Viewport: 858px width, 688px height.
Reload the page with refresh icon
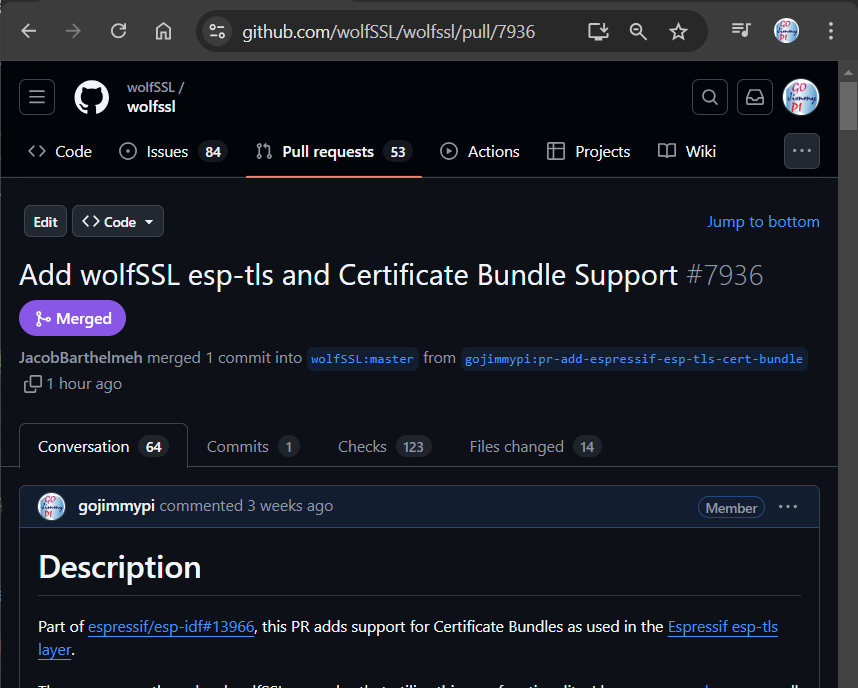point(118,31)
